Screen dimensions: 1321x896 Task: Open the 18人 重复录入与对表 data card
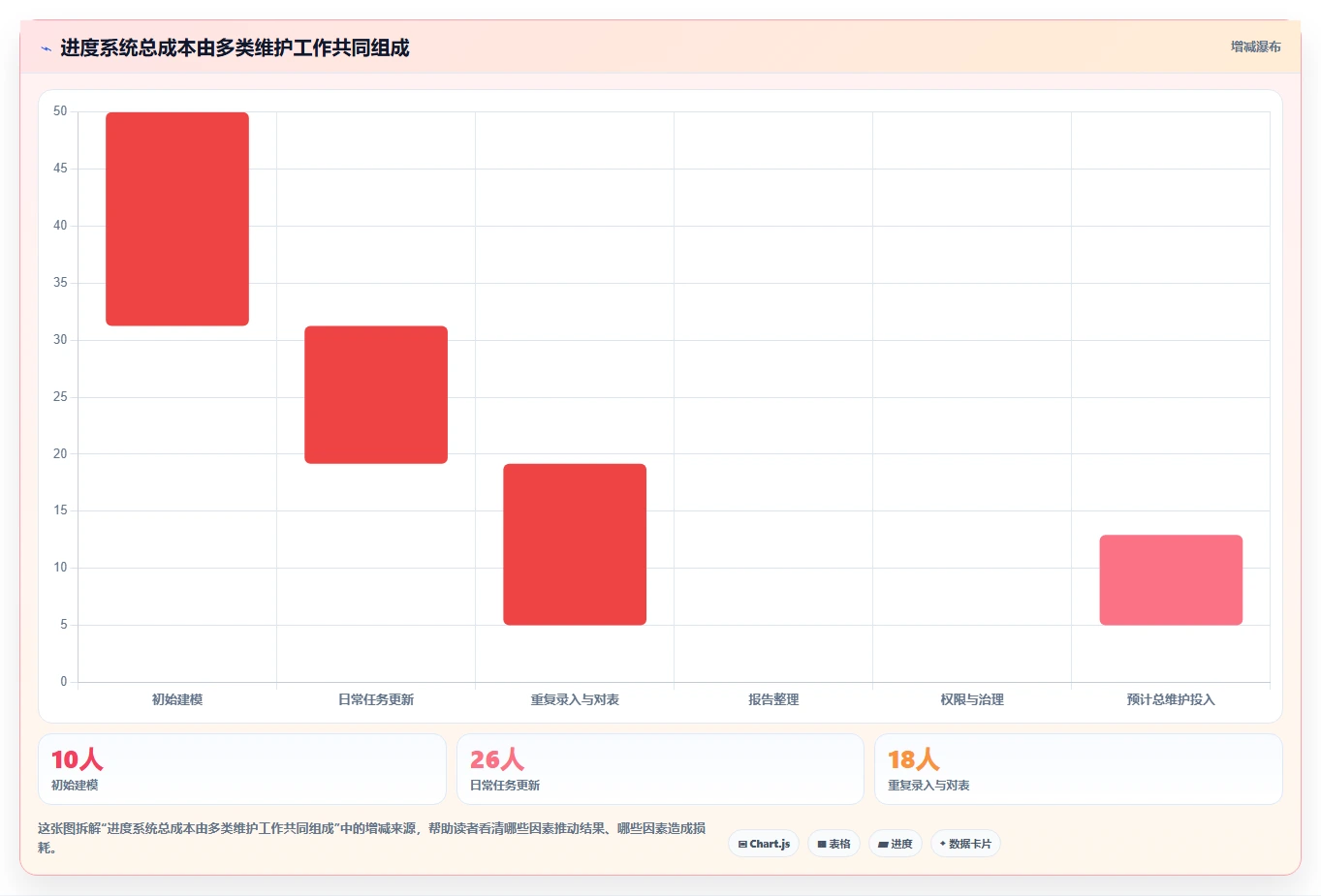point(1078,769)
